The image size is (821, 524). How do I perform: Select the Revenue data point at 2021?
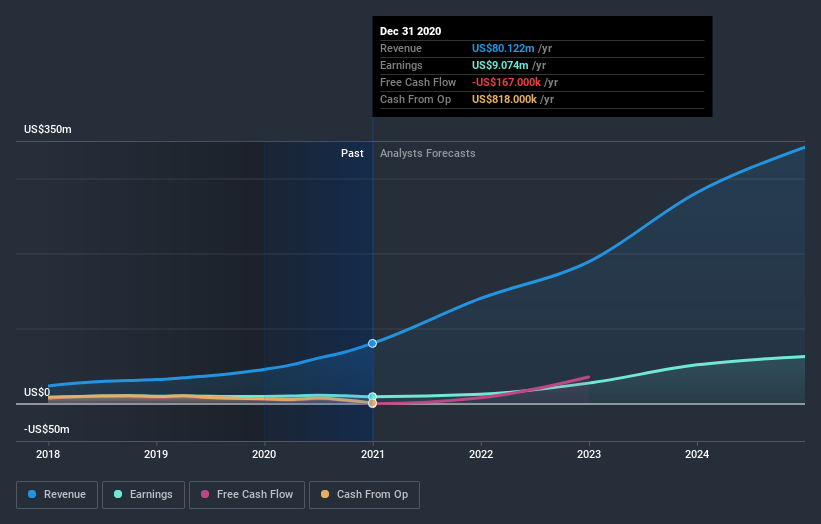point(372,343)
